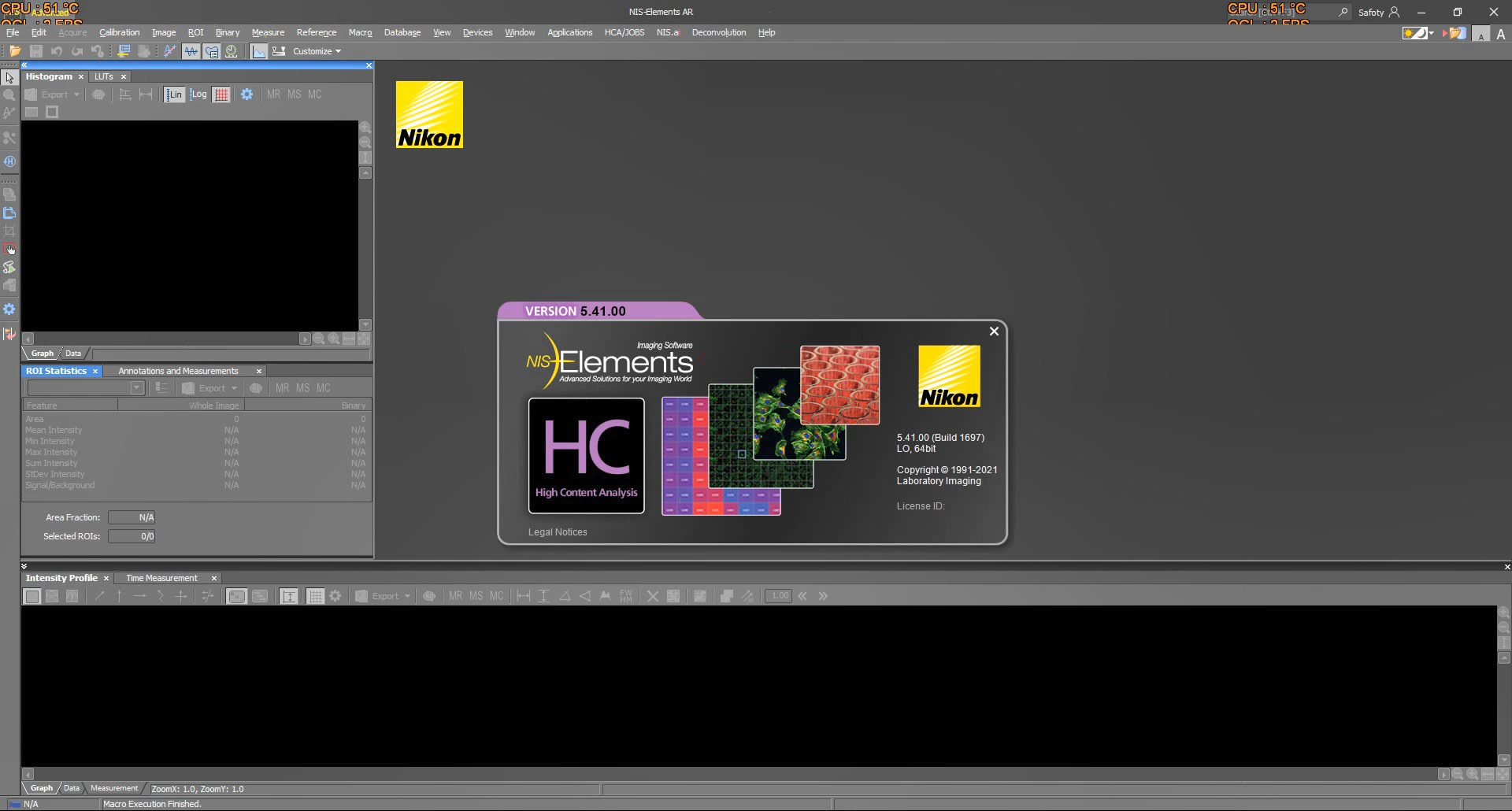Click the red arrow flag icon in left sidebar
The image size is (1512, 811).
[9, 334]
